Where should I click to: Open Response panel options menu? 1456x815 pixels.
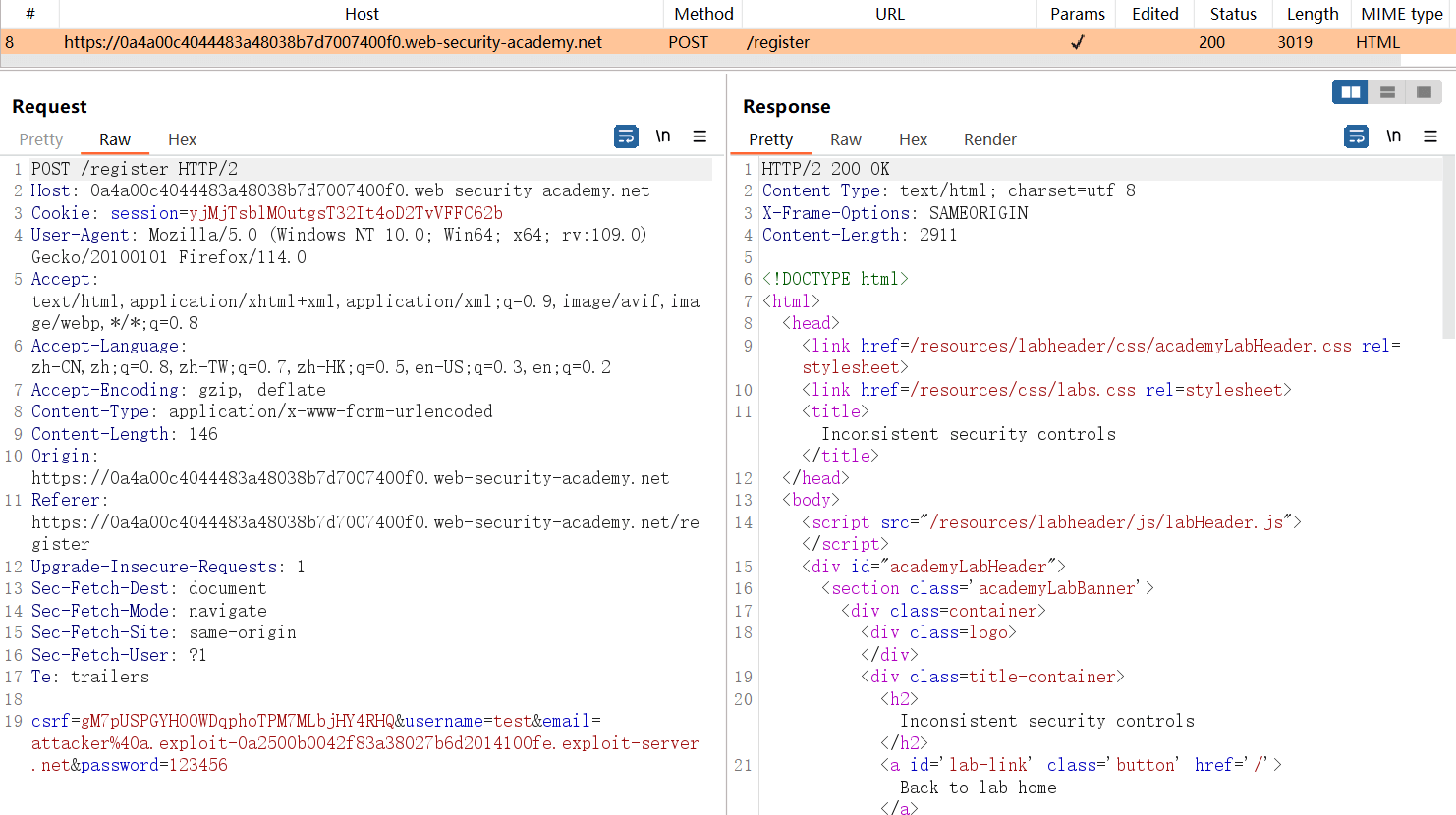pos(1430,136)
